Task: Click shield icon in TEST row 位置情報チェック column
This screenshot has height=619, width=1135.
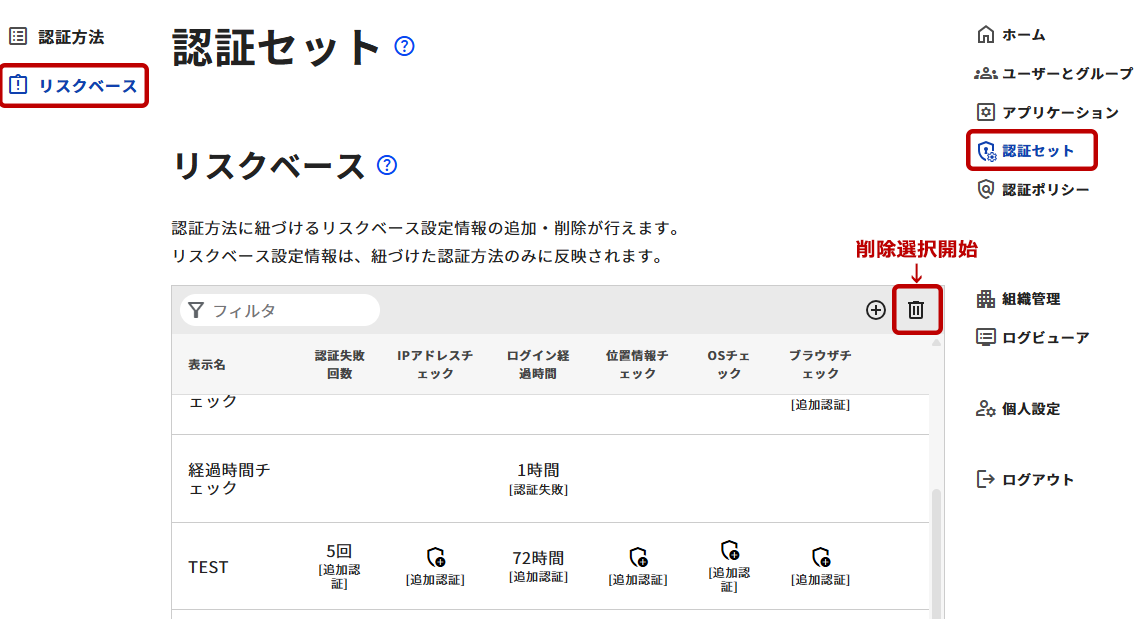Action: click(638, 557)
